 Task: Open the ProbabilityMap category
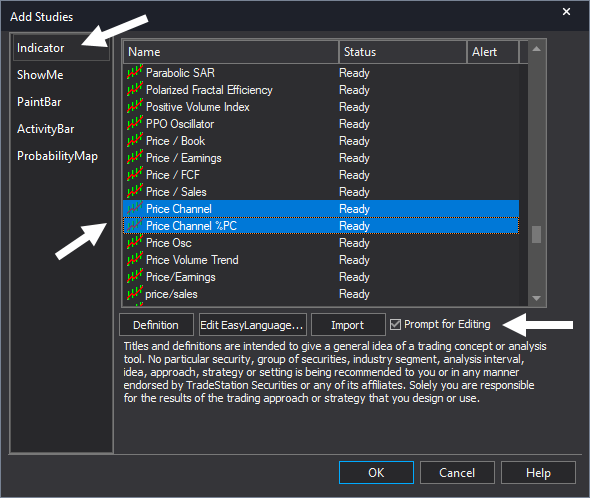tap(57, 156)
